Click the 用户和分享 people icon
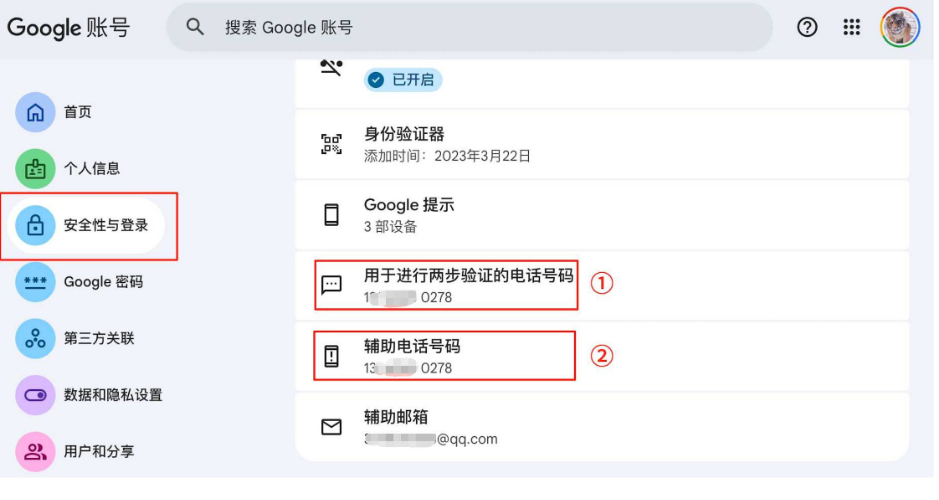This screenshot has width=939, height=500. click(36, 451)
